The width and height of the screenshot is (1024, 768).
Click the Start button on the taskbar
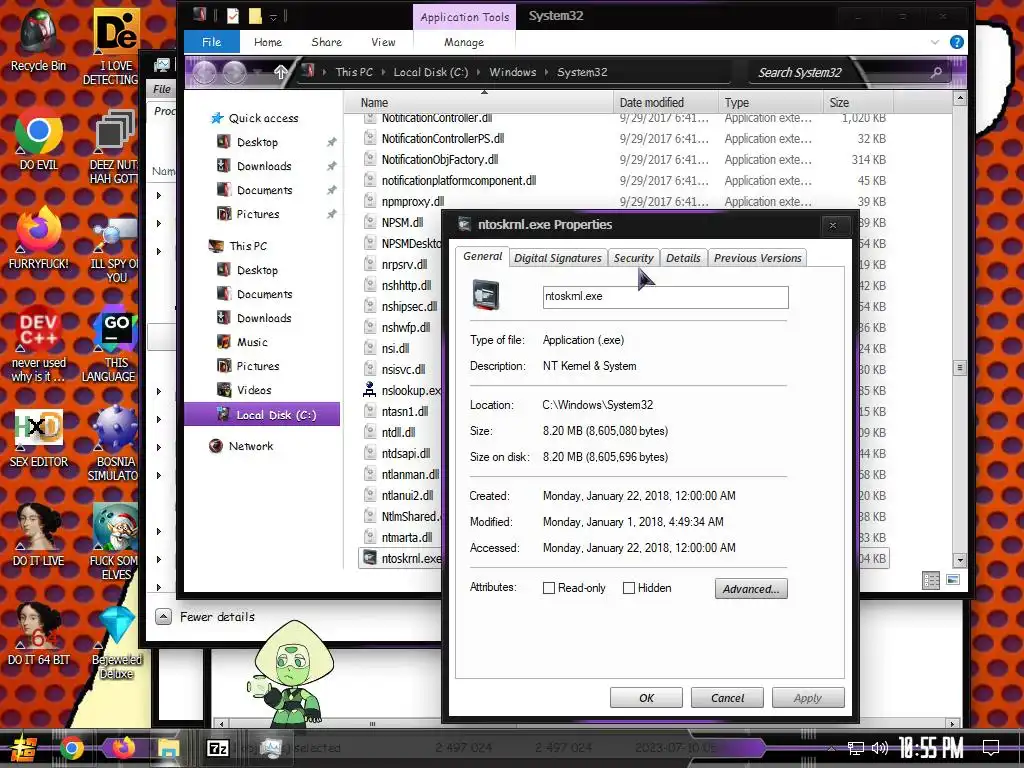click(x=22, y=748)
